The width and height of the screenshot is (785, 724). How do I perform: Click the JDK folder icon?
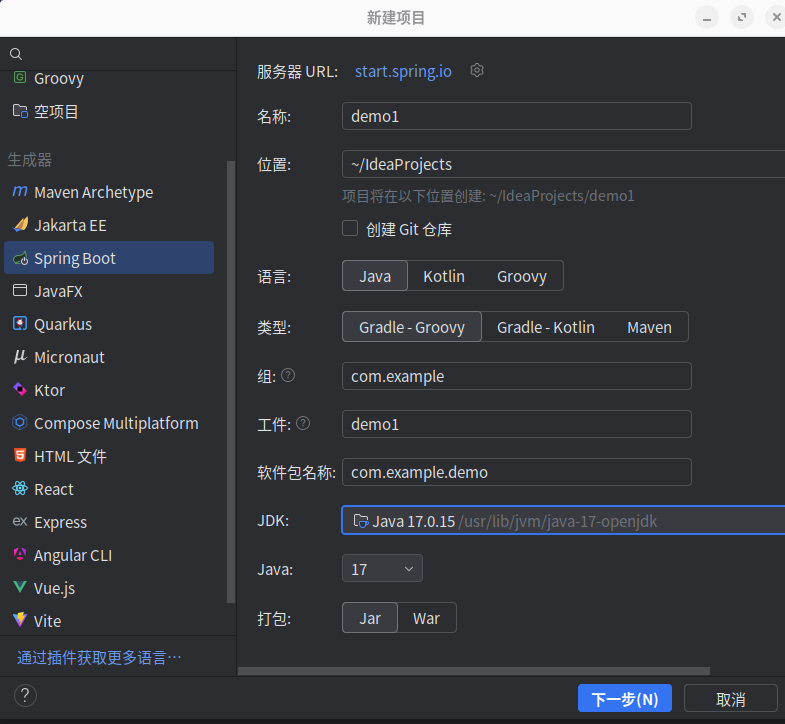click(x=361, y=521)
